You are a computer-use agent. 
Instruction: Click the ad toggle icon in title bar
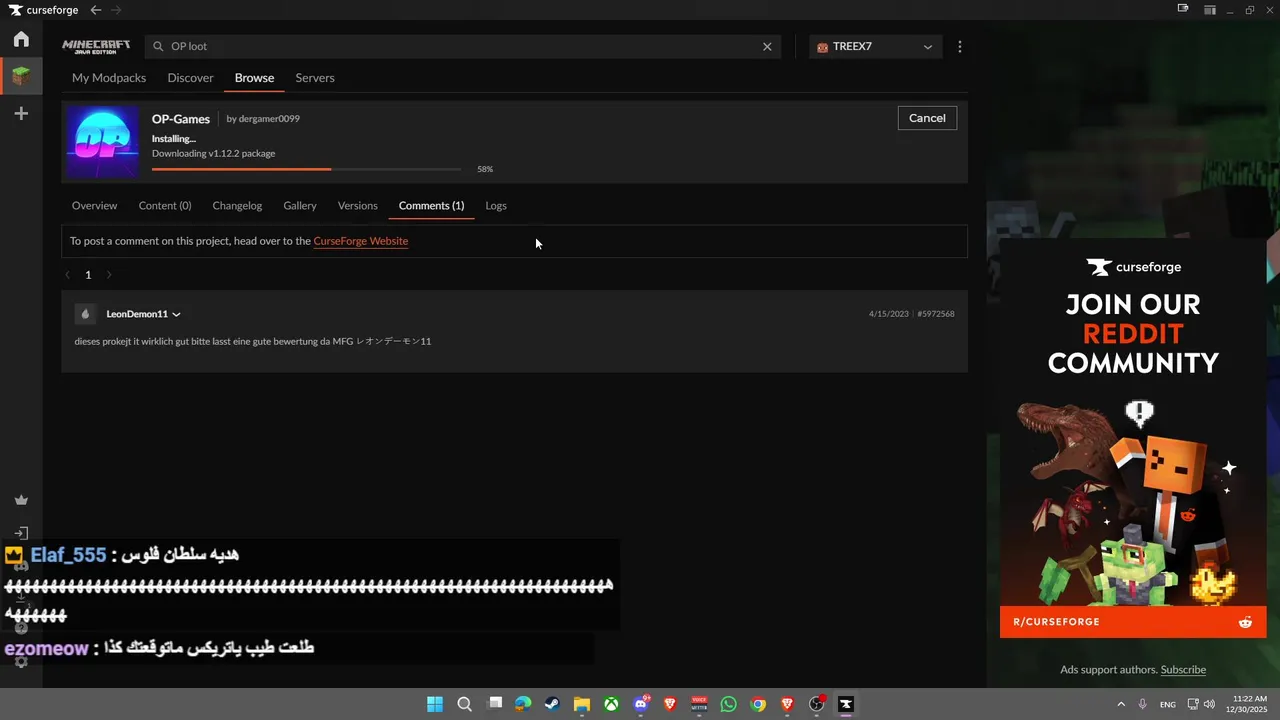coord(1183,9)
